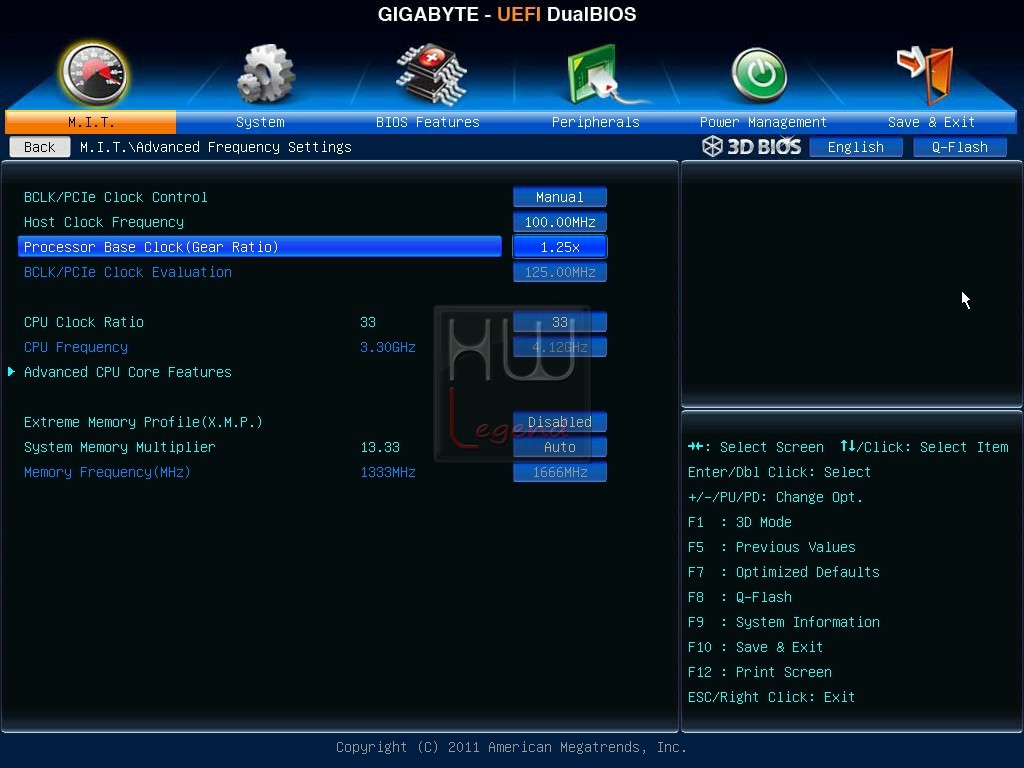Click the CPU Frequency label
This screenshot has width=1024, height=768.
coord(76,347)
